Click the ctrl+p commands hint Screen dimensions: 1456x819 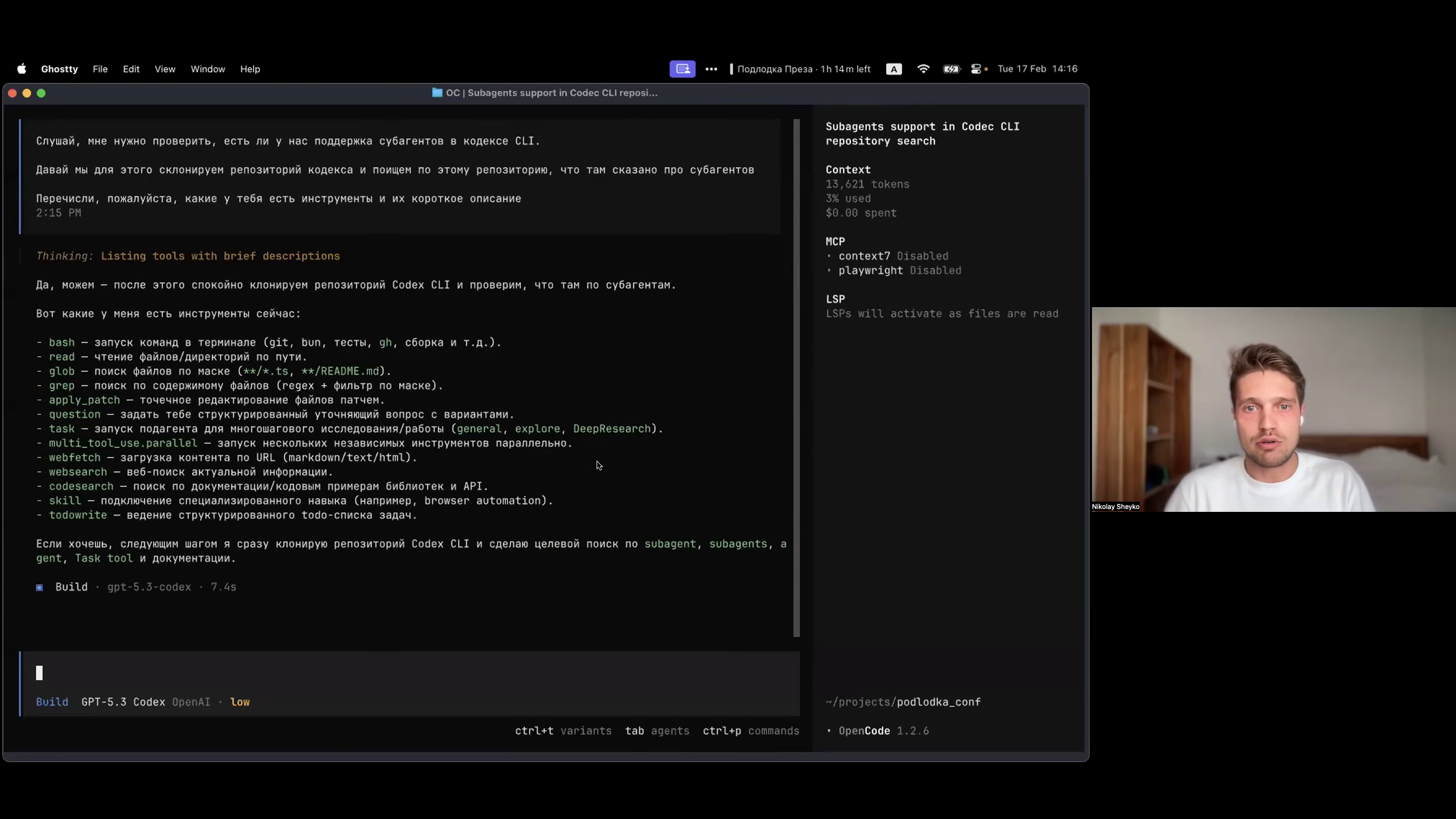pyautogui.click(x=751, y=731)
